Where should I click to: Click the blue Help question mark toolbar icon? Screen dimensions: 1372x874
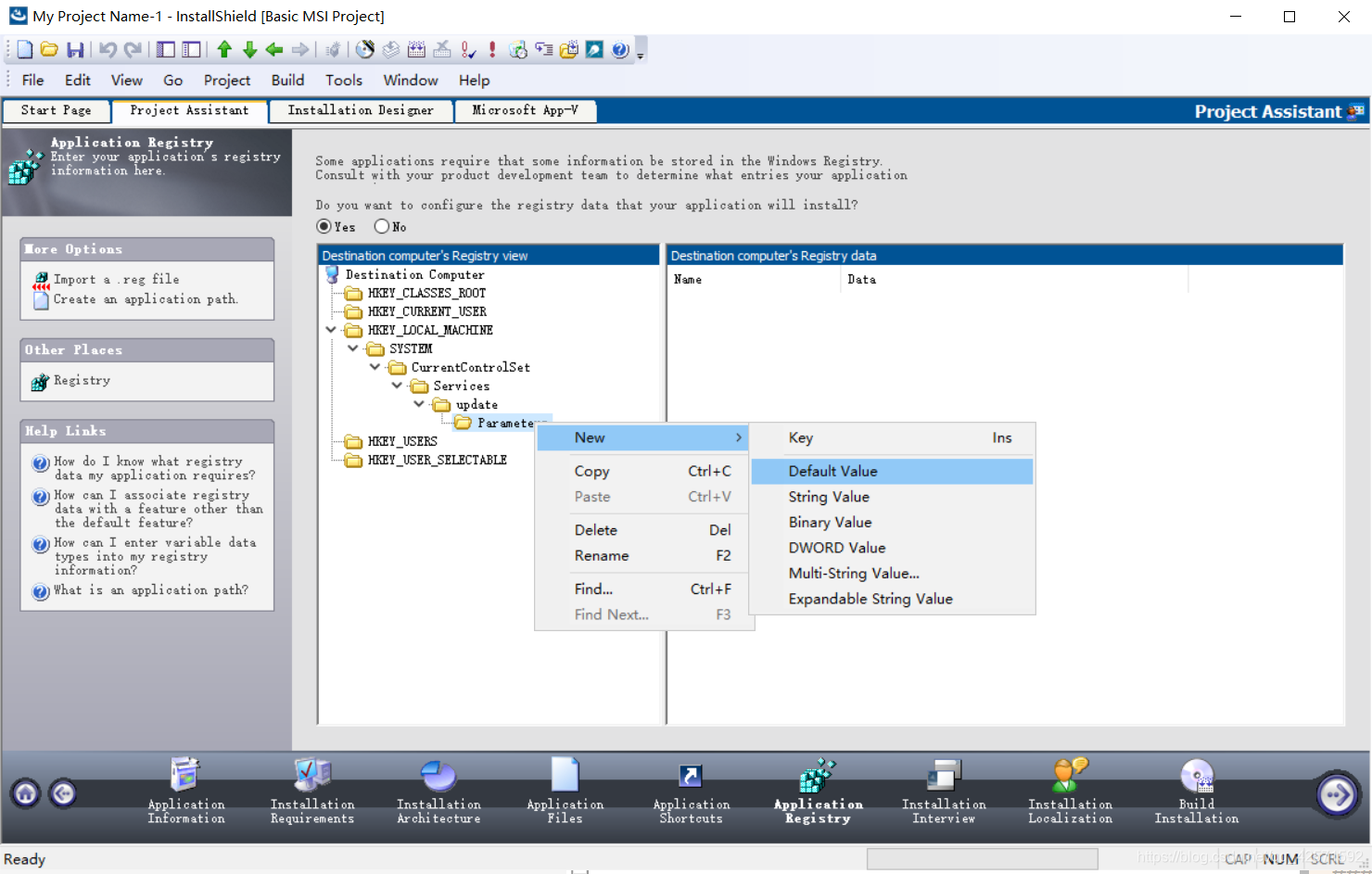[620, 49]
